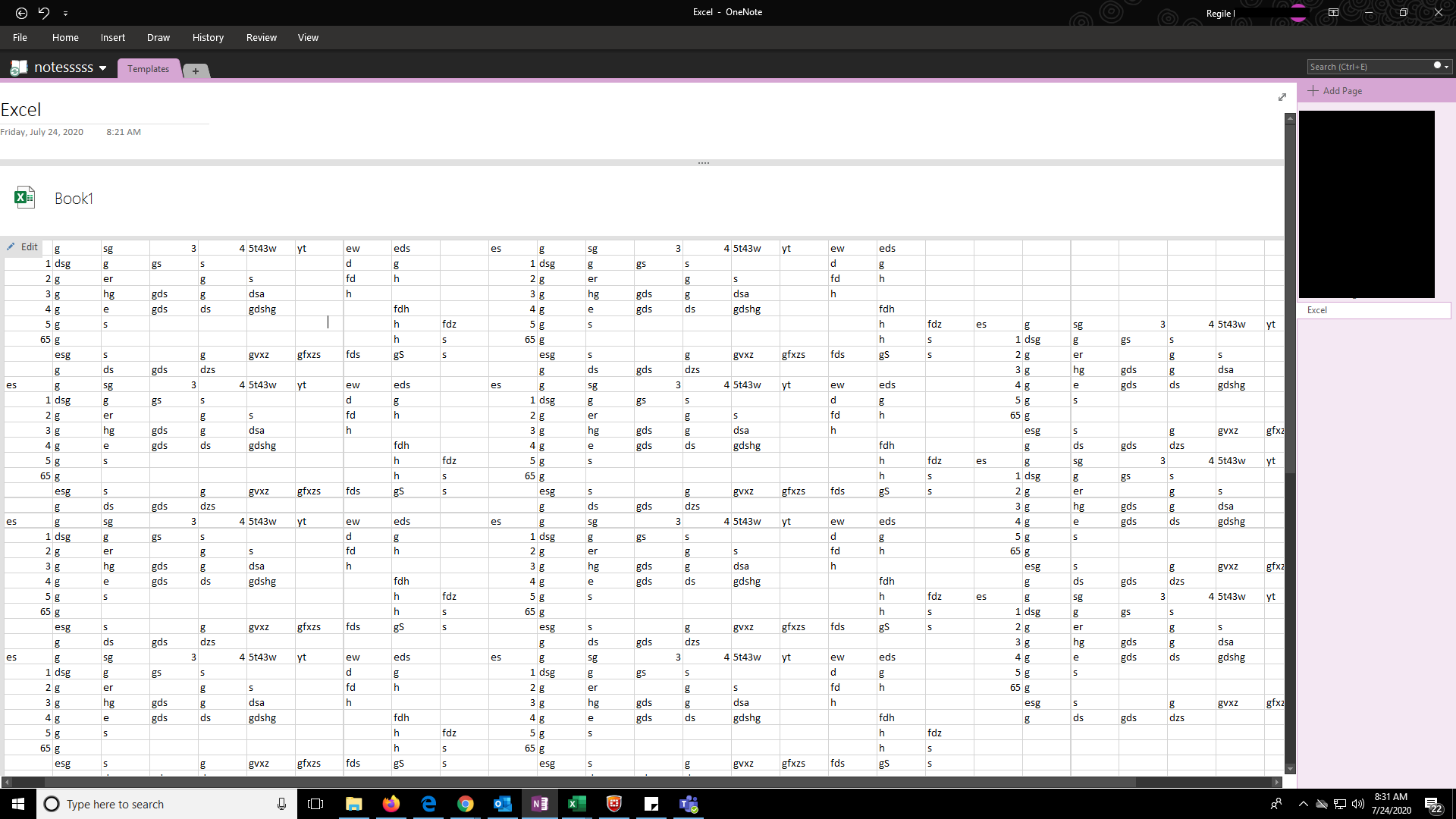This screenshot has height=819, width=1456.
Task: Launch Firefox from the taskbar
Action: coord(391,804)
